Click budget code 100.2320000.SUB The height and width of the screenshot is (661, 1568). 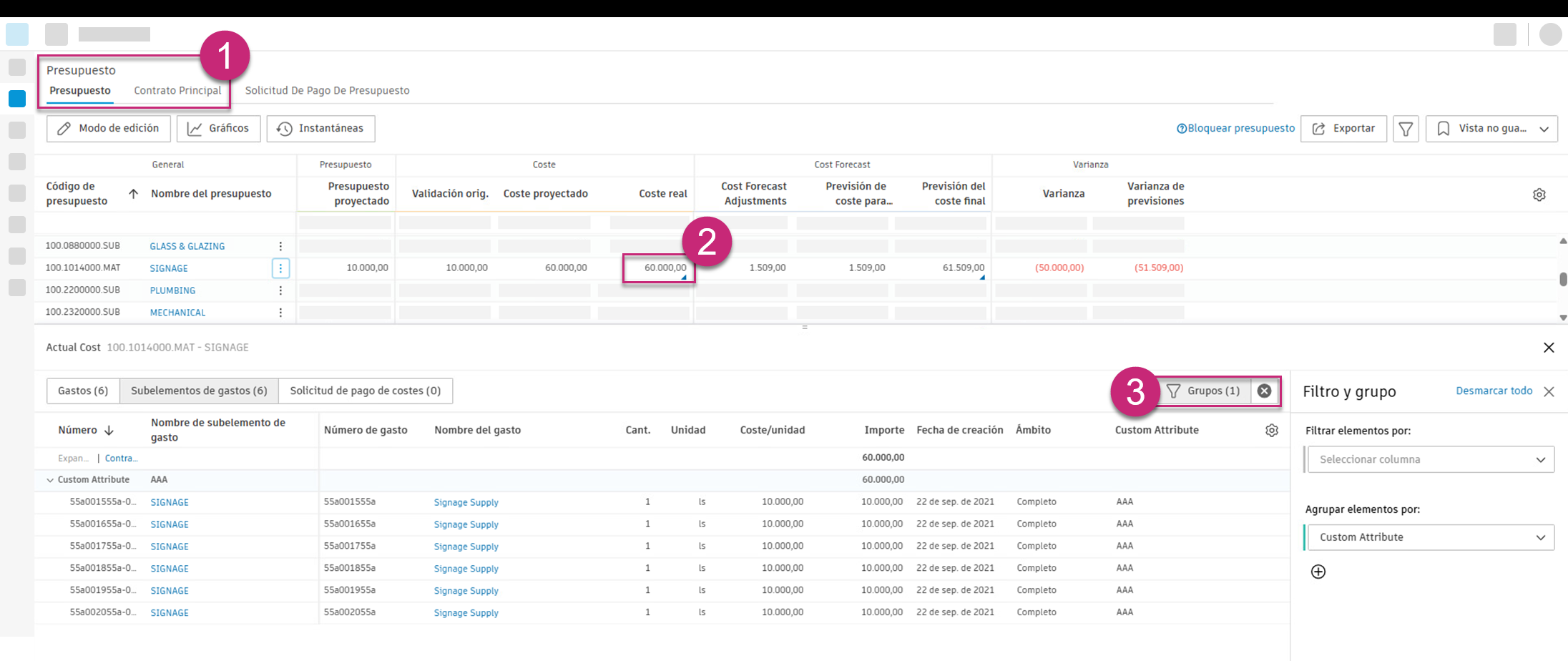(83, 313)
